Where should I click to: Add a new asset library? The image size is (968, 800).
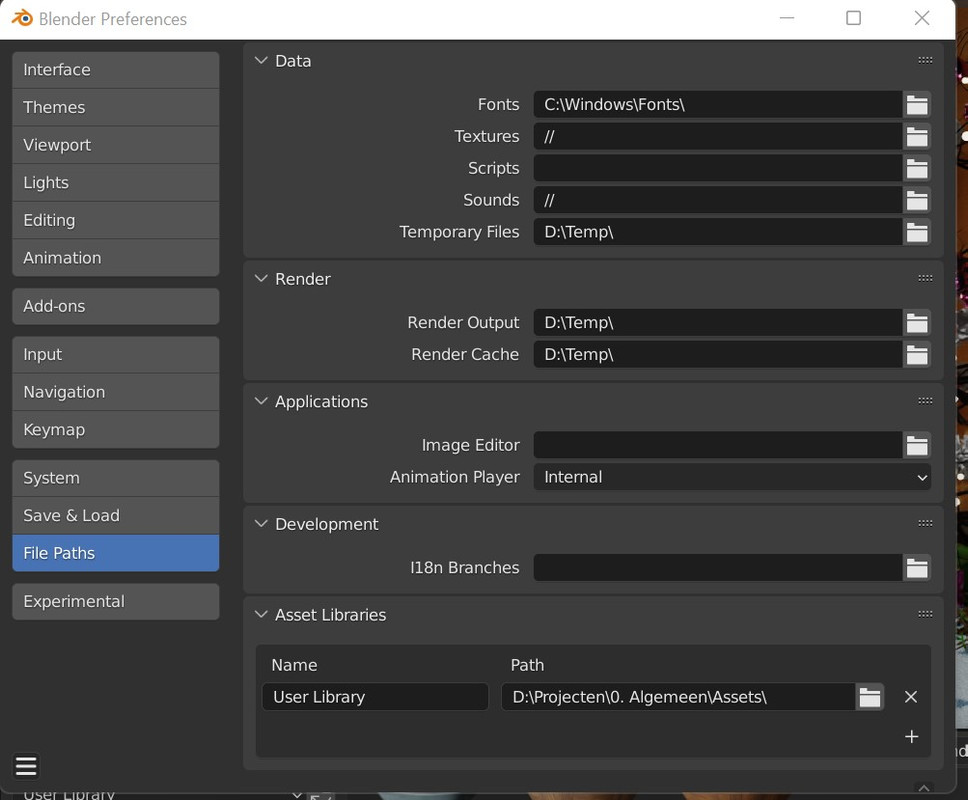(x=911, y=736)
